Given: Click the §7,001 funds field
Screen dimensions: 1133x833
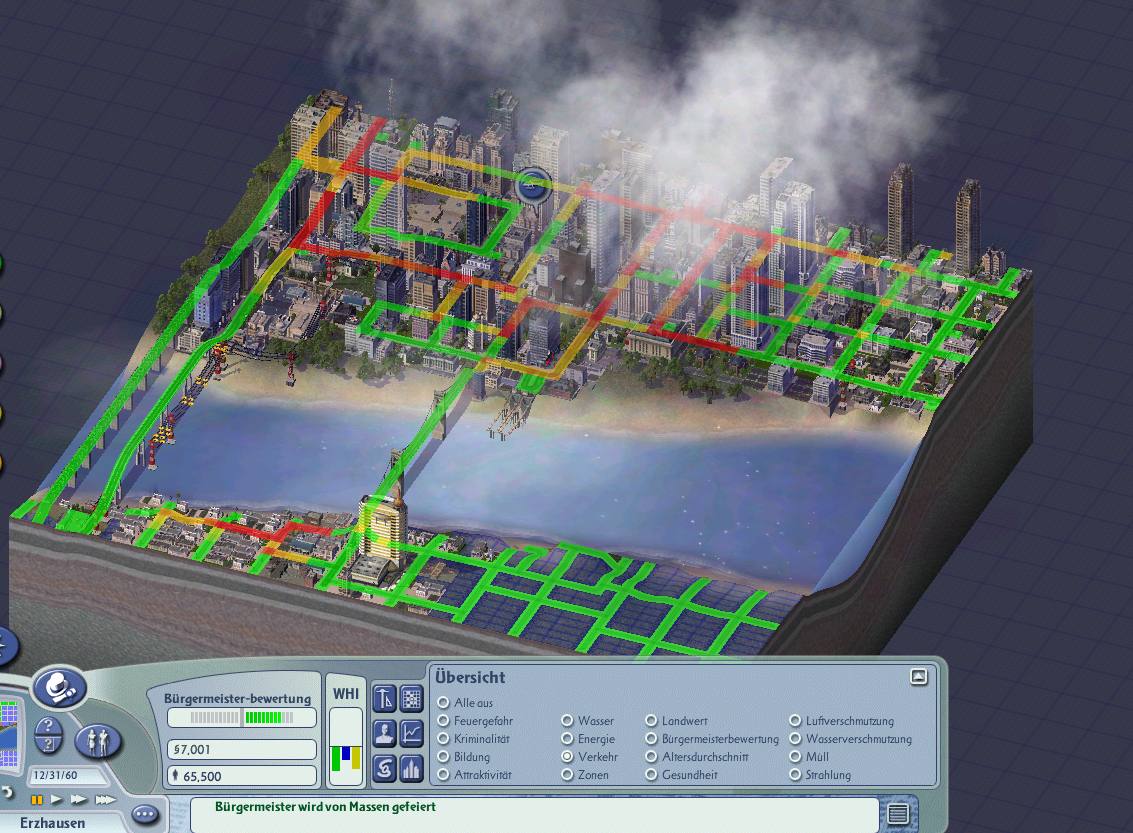Looking at the screenshot, I should [241, 749].
